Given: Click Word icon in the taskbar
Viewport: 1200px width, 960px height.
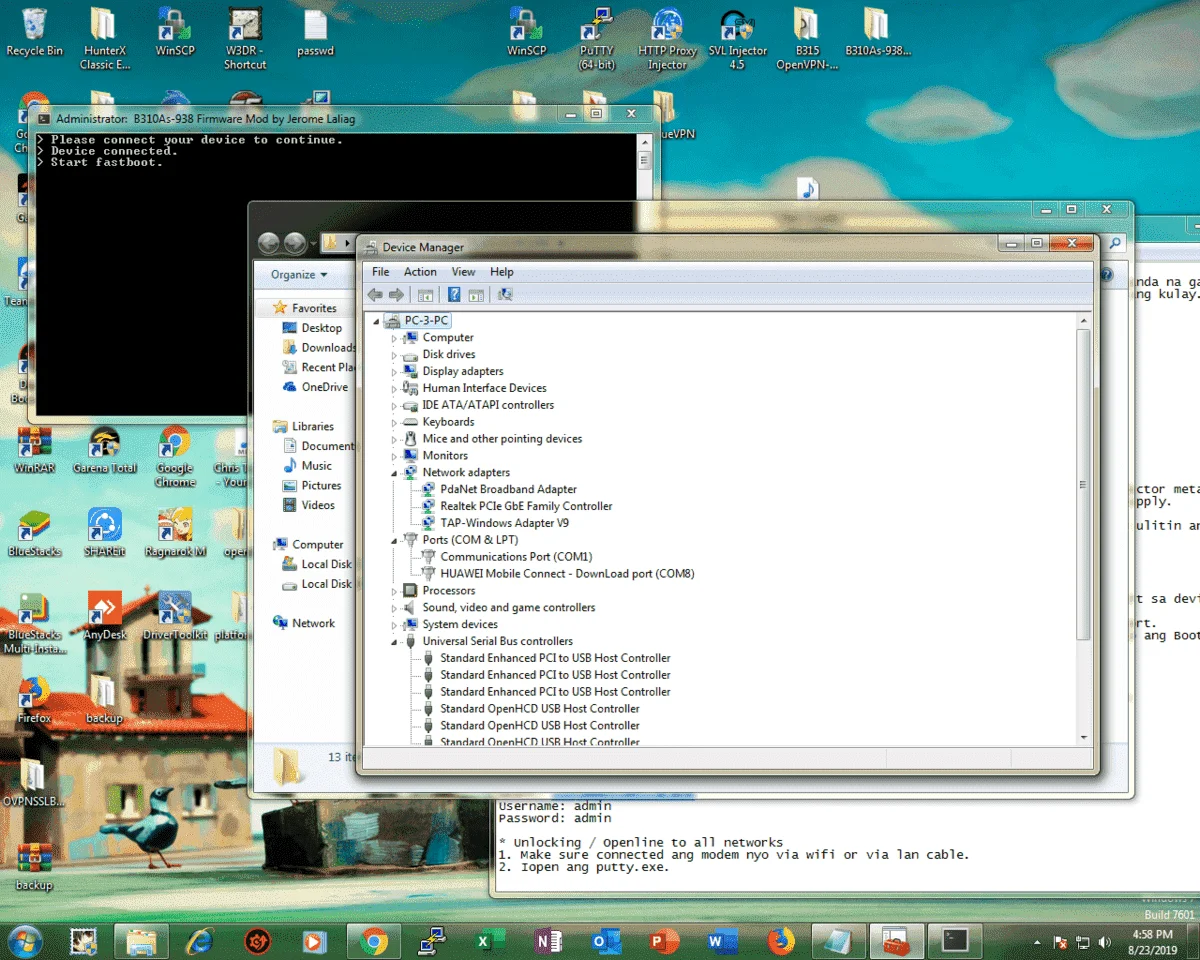Looking at the screenshot, I should pos(722,940).
